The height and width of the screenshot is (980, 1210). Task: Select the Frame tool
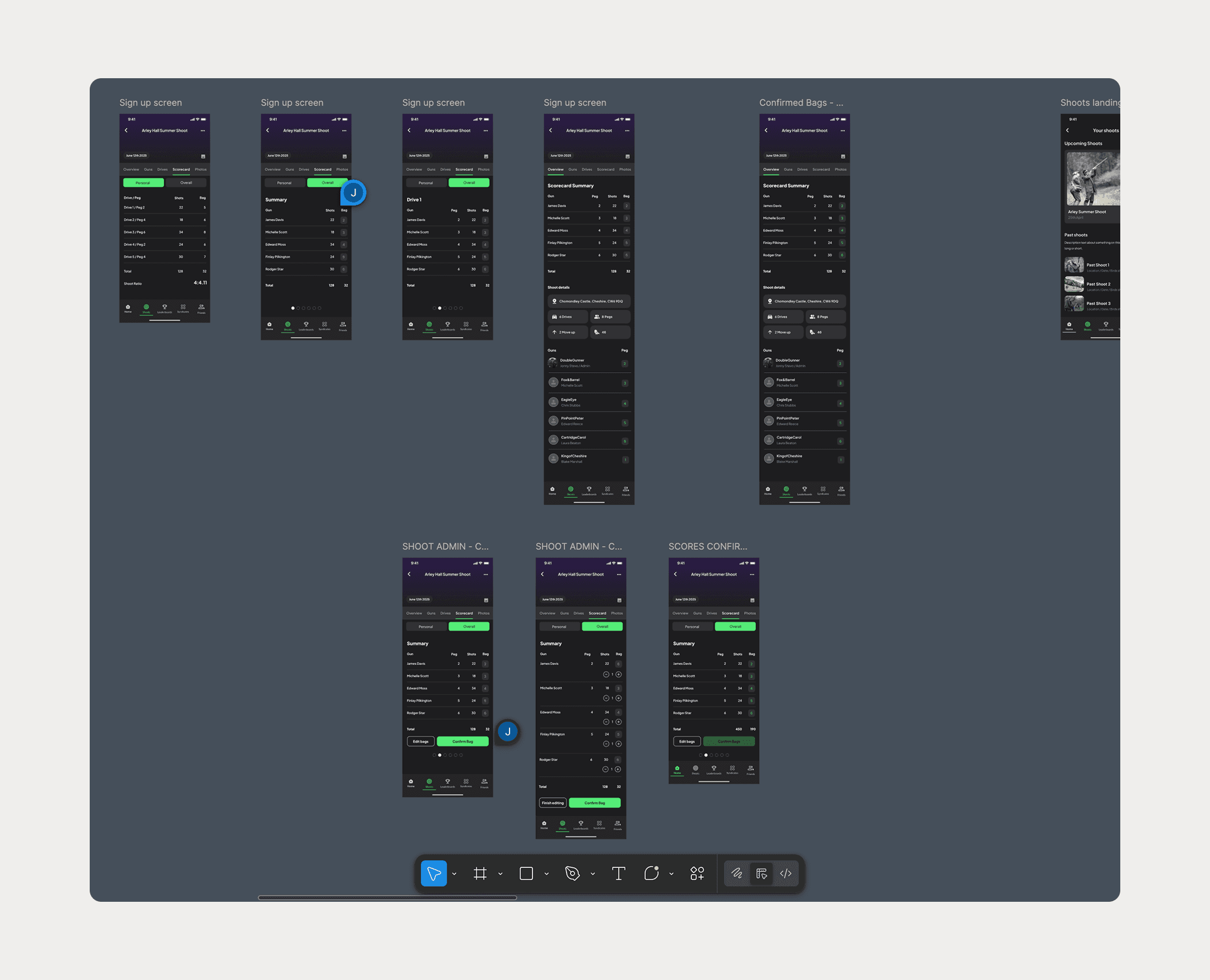[x=480, y=874]
